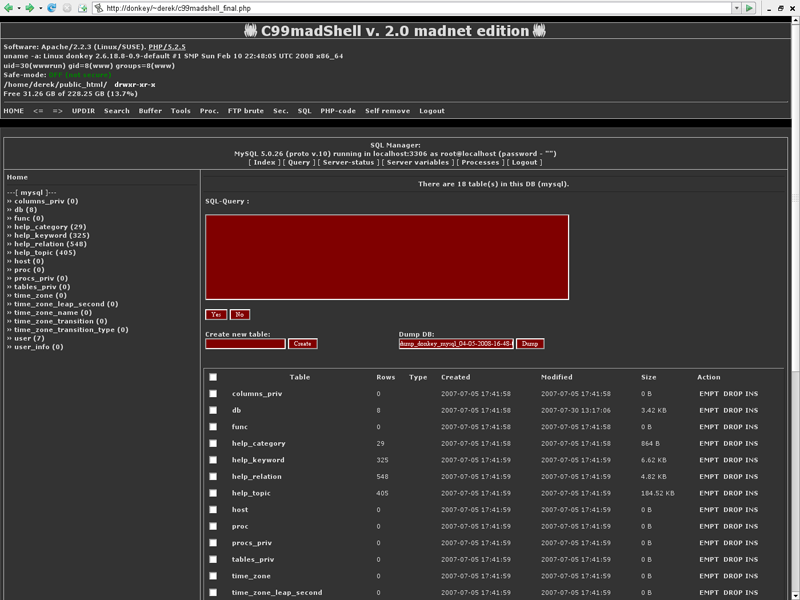Click the Create new table name field
The height and width of the screenshot is (600, 800).
click(x=245, y=344)
